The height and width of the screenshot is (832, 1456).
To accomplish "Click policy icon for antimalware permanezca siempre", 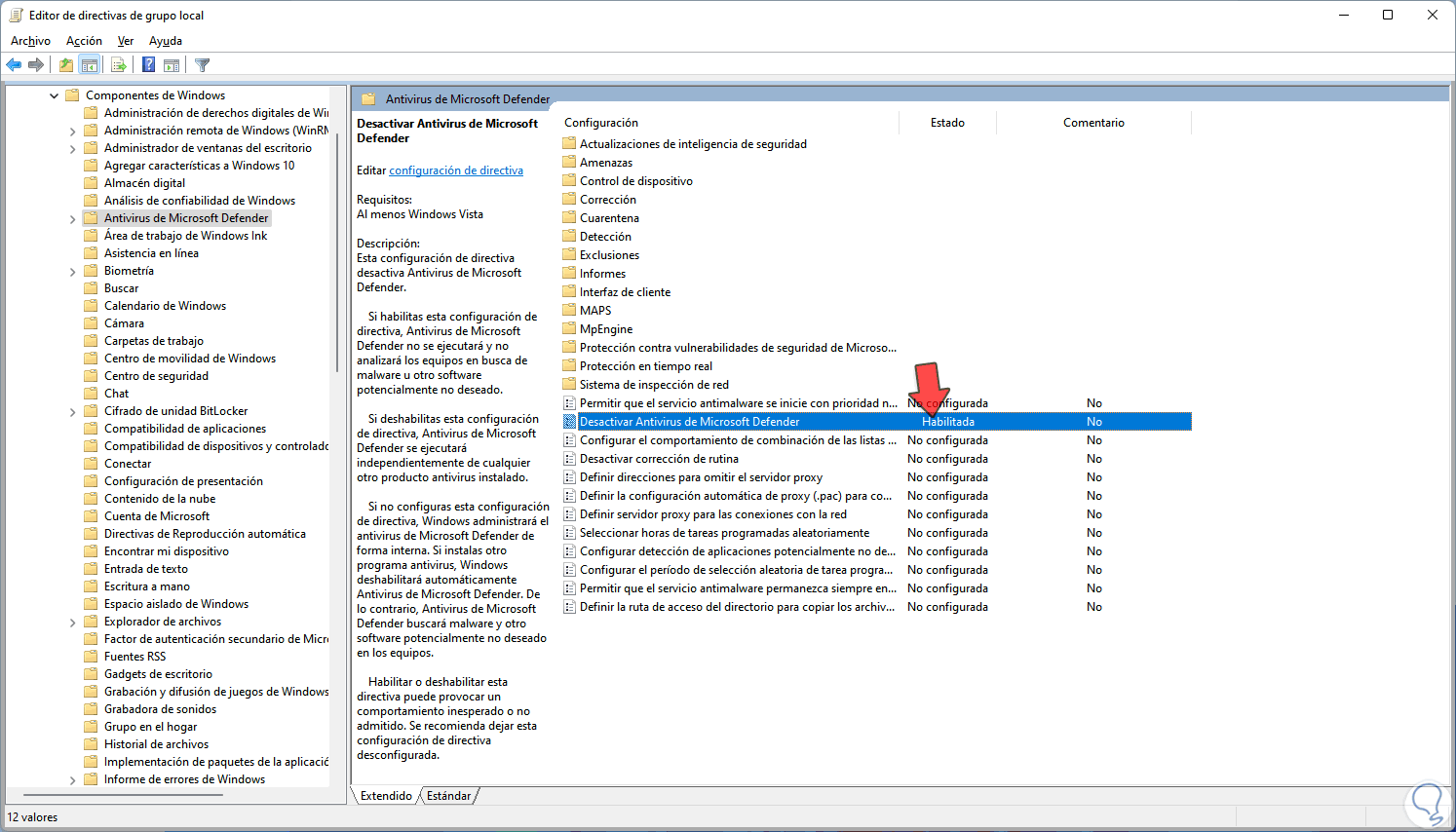I will (x=570, y=588).
